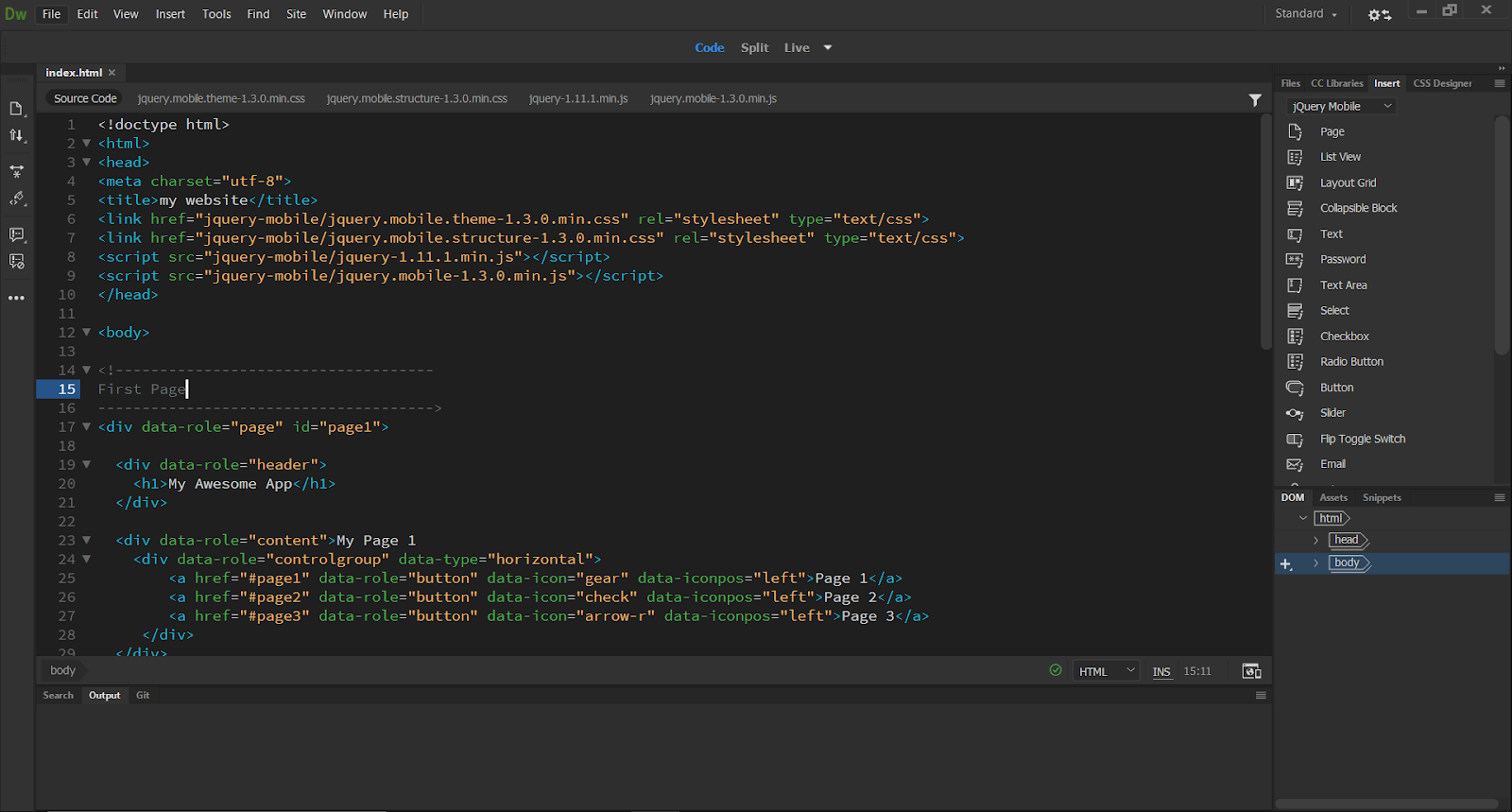Insert a Collapsible Block

(x=1358, y=208)
